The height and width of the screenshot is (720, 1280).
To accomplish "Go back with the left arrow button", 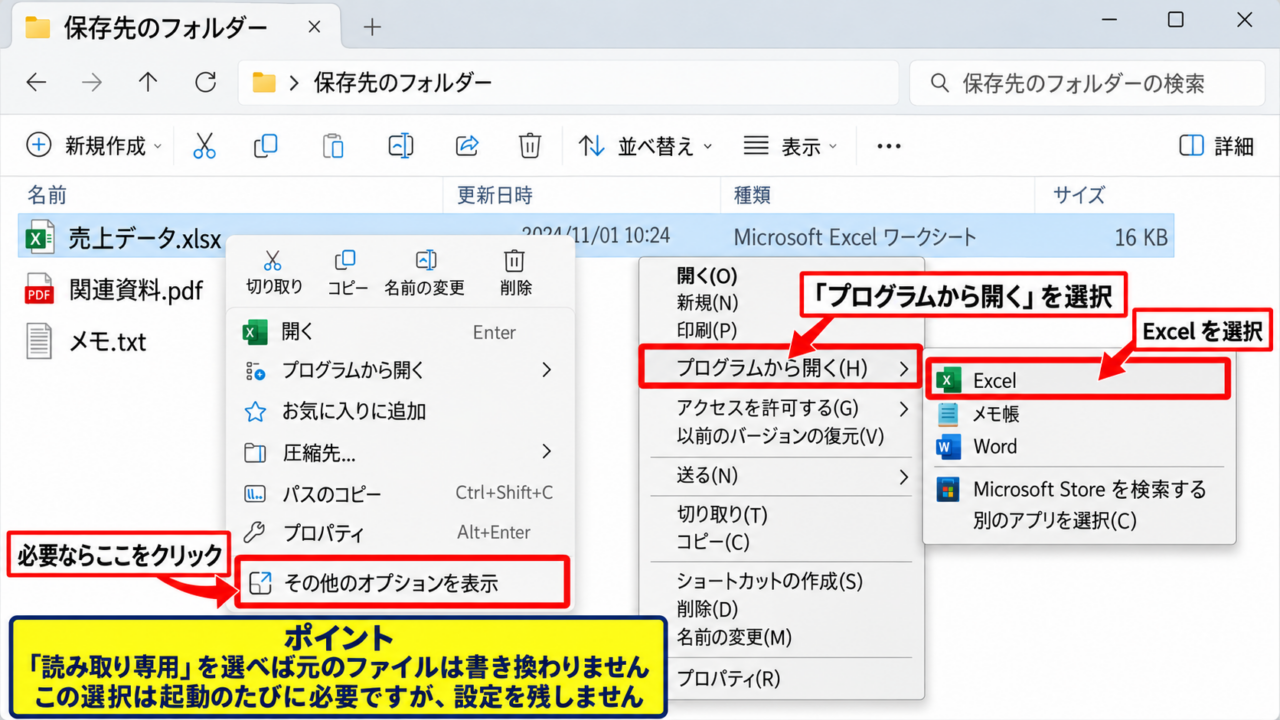I will pyautogui.click(x=37, y=82).
